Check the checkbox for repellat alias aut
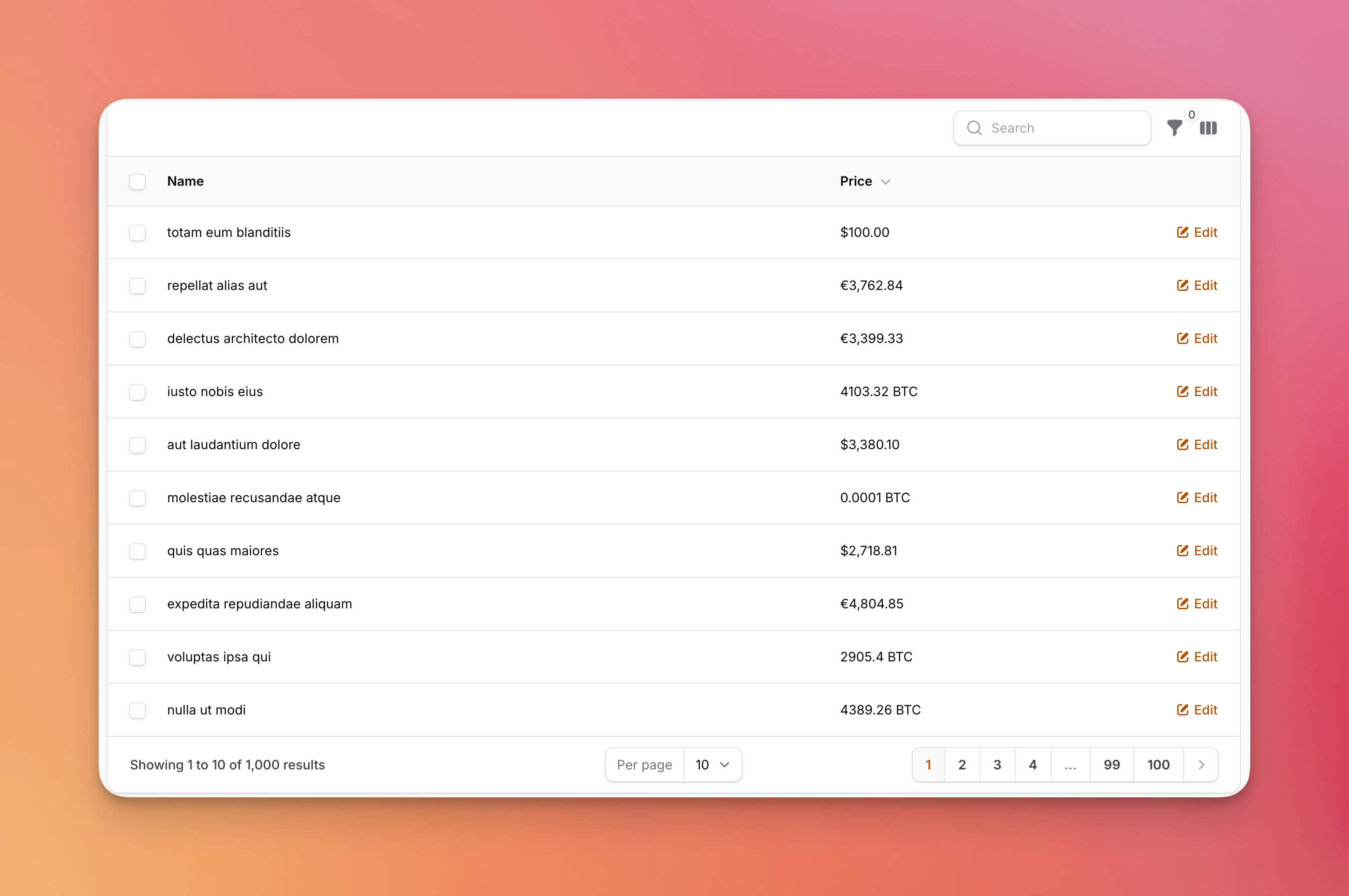This screenshot has height=896, width=1349. click(x=137, y=286)
